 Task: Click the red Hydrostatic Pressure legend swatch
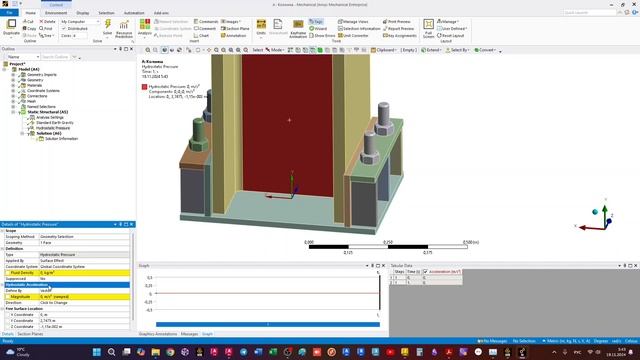[x=144, y=87]
